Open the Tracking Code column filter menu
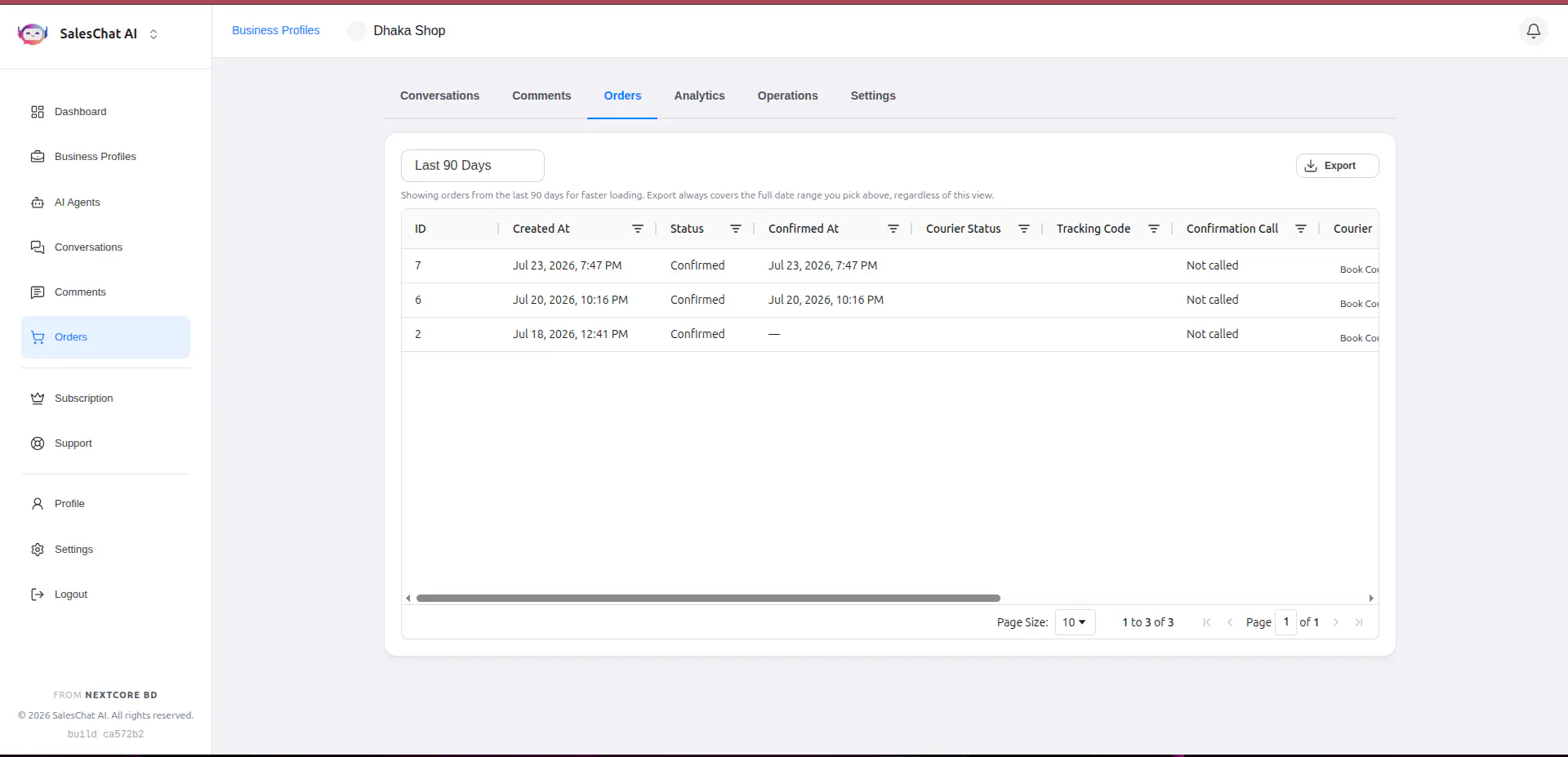 click(1154, 229)
